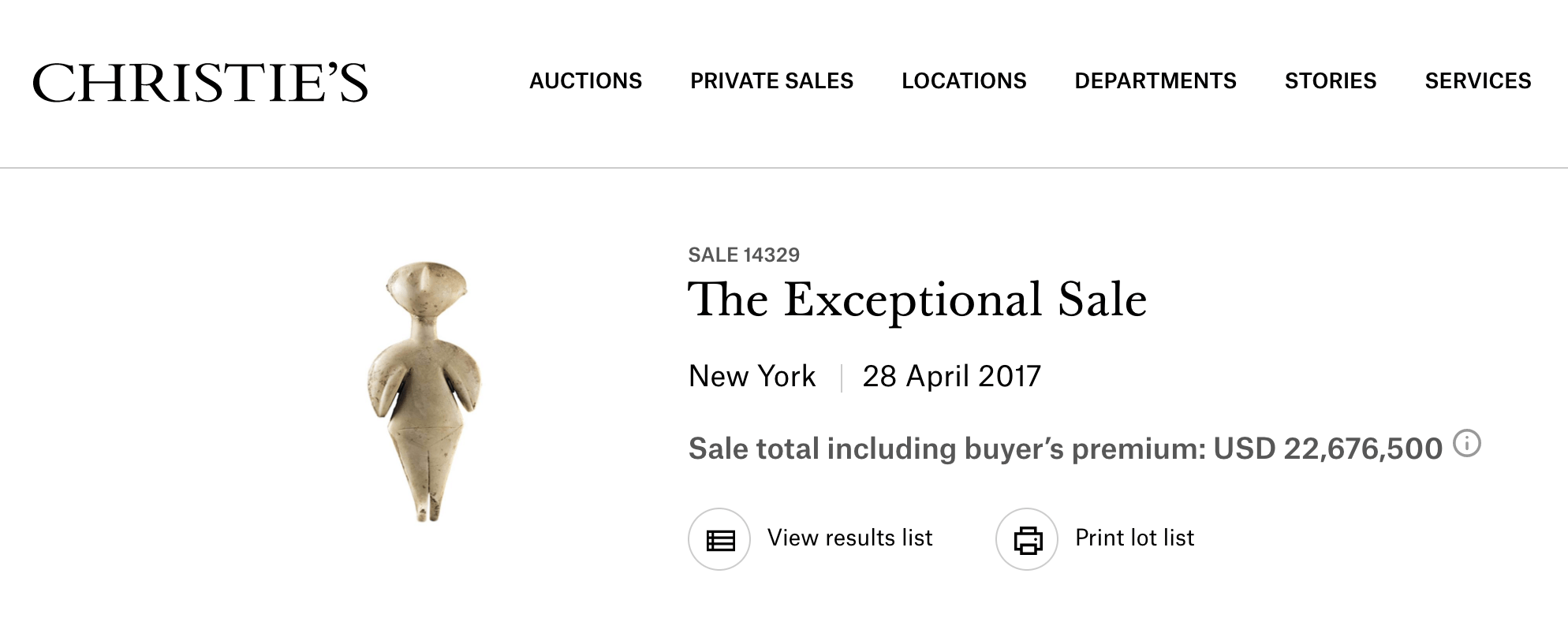Click the Christie's logo
1568x618 pixels.
[x=200, y=83]
